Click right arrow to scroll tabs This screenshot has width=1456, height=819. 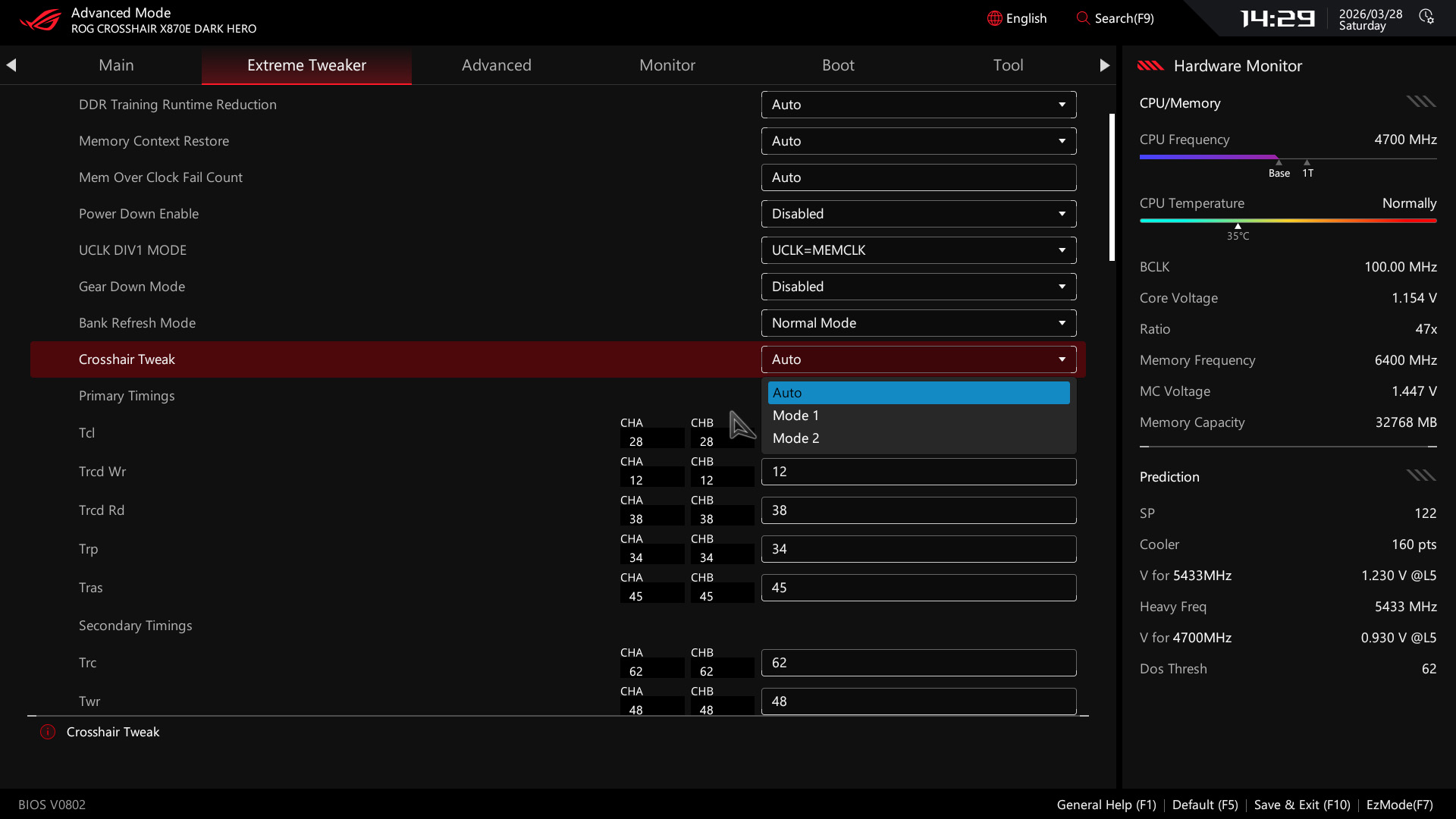pyautogui.click(x=1104, y=65)
